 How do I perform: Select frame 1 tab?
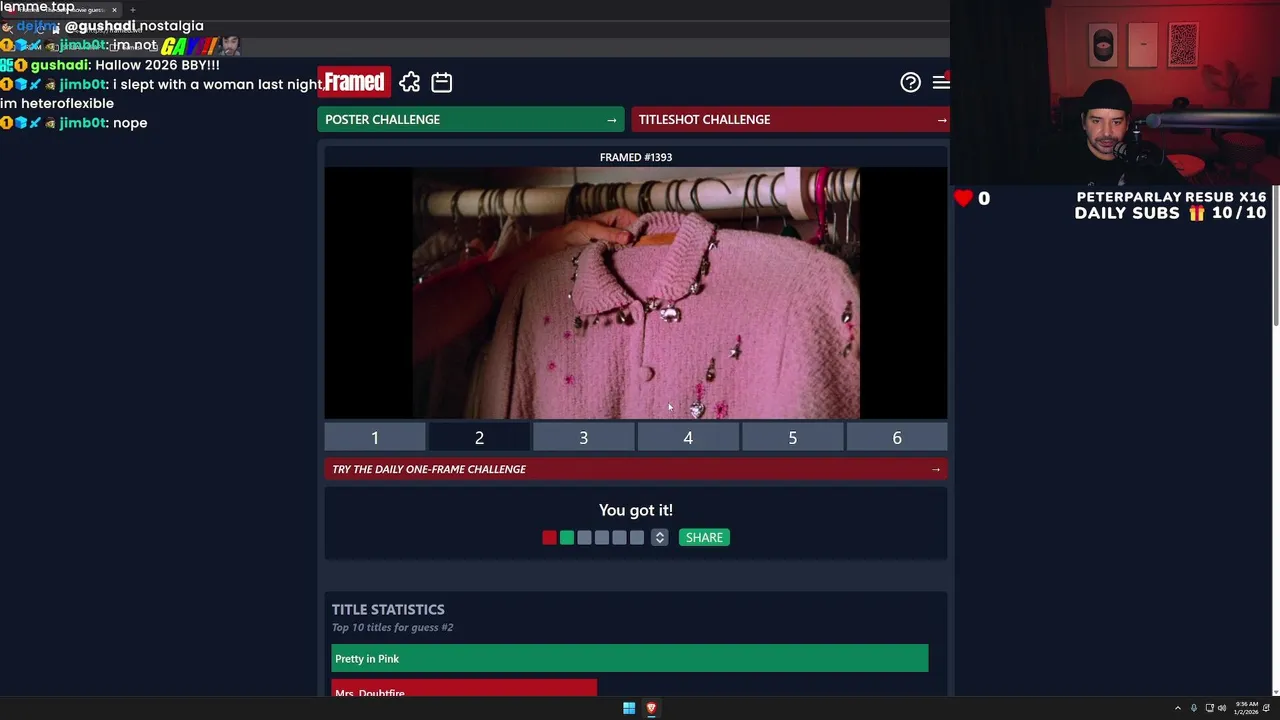pyautogui.click(x=375, y=437)
